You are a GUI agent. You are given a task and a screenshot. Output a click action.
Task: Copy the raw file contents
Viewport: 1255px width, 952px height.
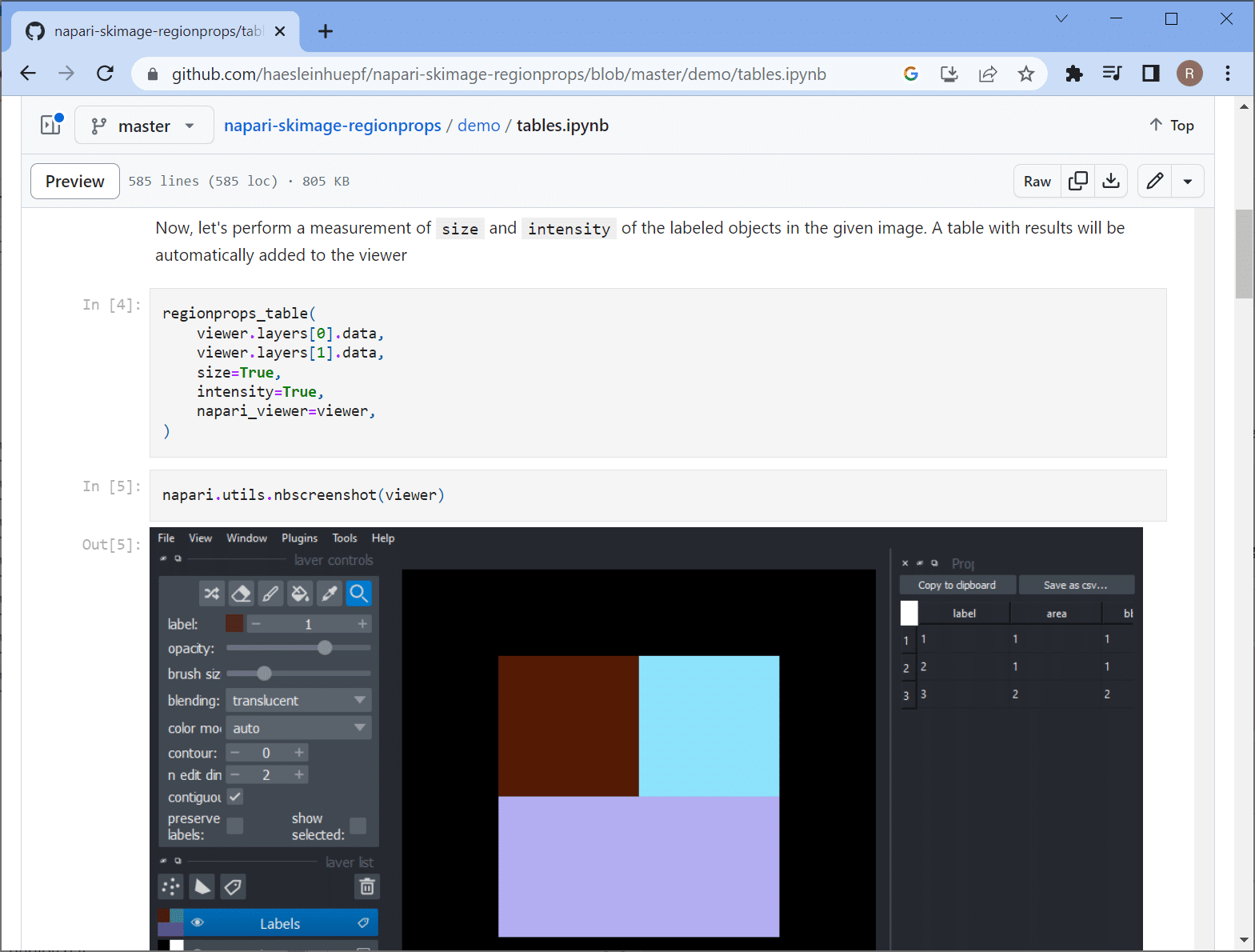pos(1077,181)
